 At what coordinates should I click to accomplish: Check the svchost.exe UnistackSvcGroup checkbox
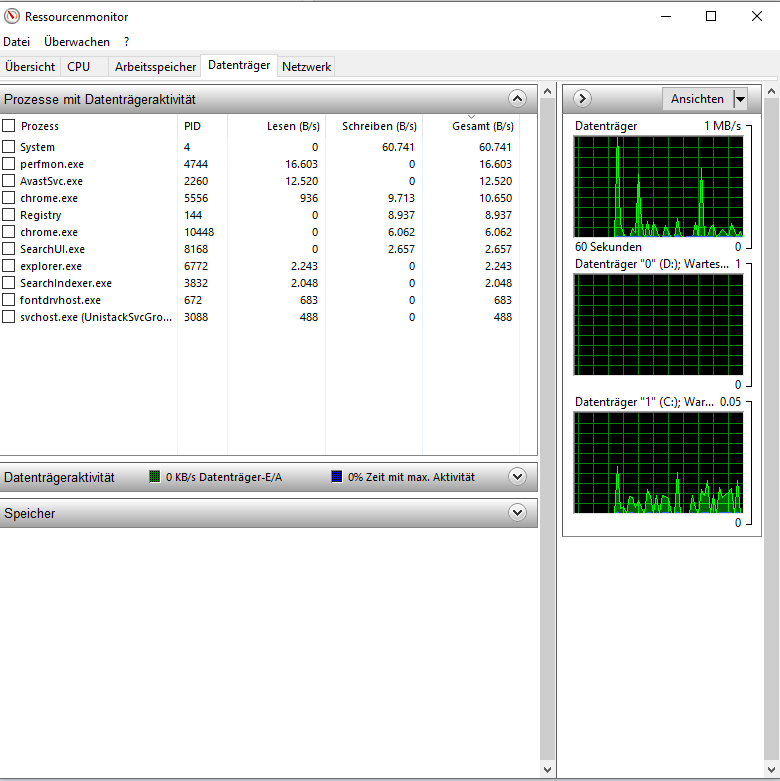tap(8, 316)
